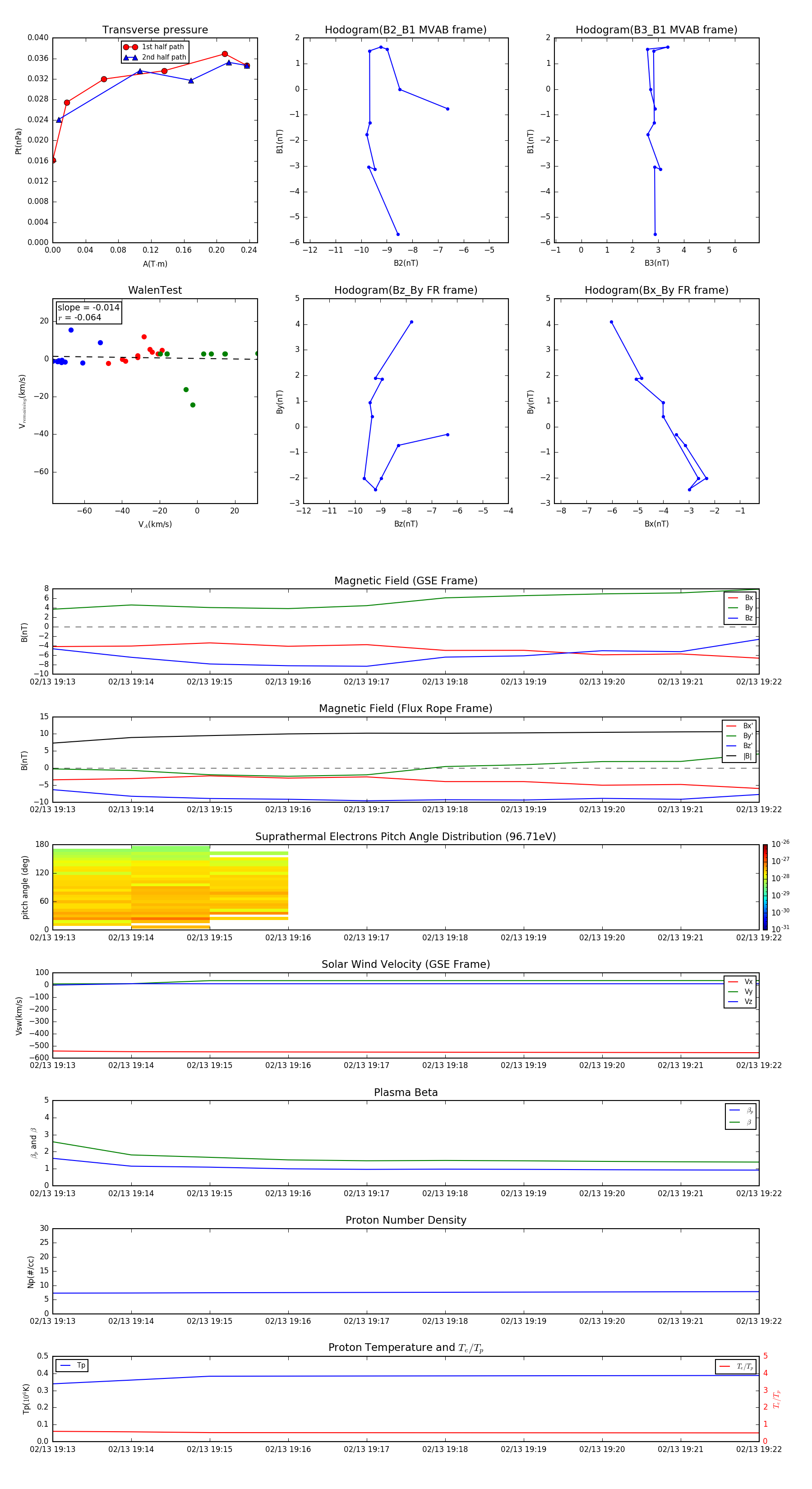Click the |B| legend entry in Flux Rope plot
Screen dimensions: 812x1489
[x=739, y=756]
